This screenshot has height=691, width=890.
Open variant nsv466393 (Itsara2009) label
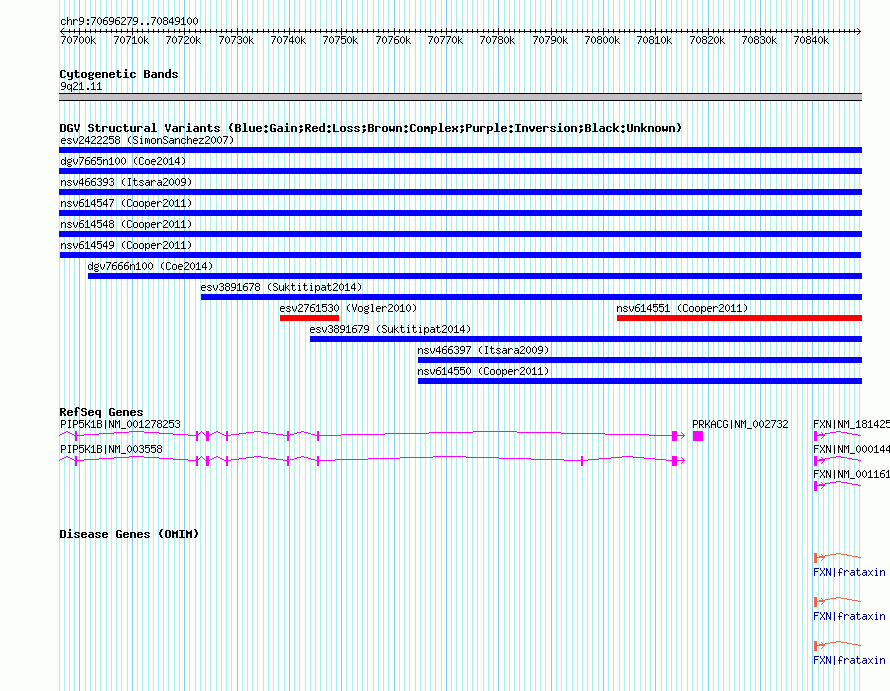126,182
